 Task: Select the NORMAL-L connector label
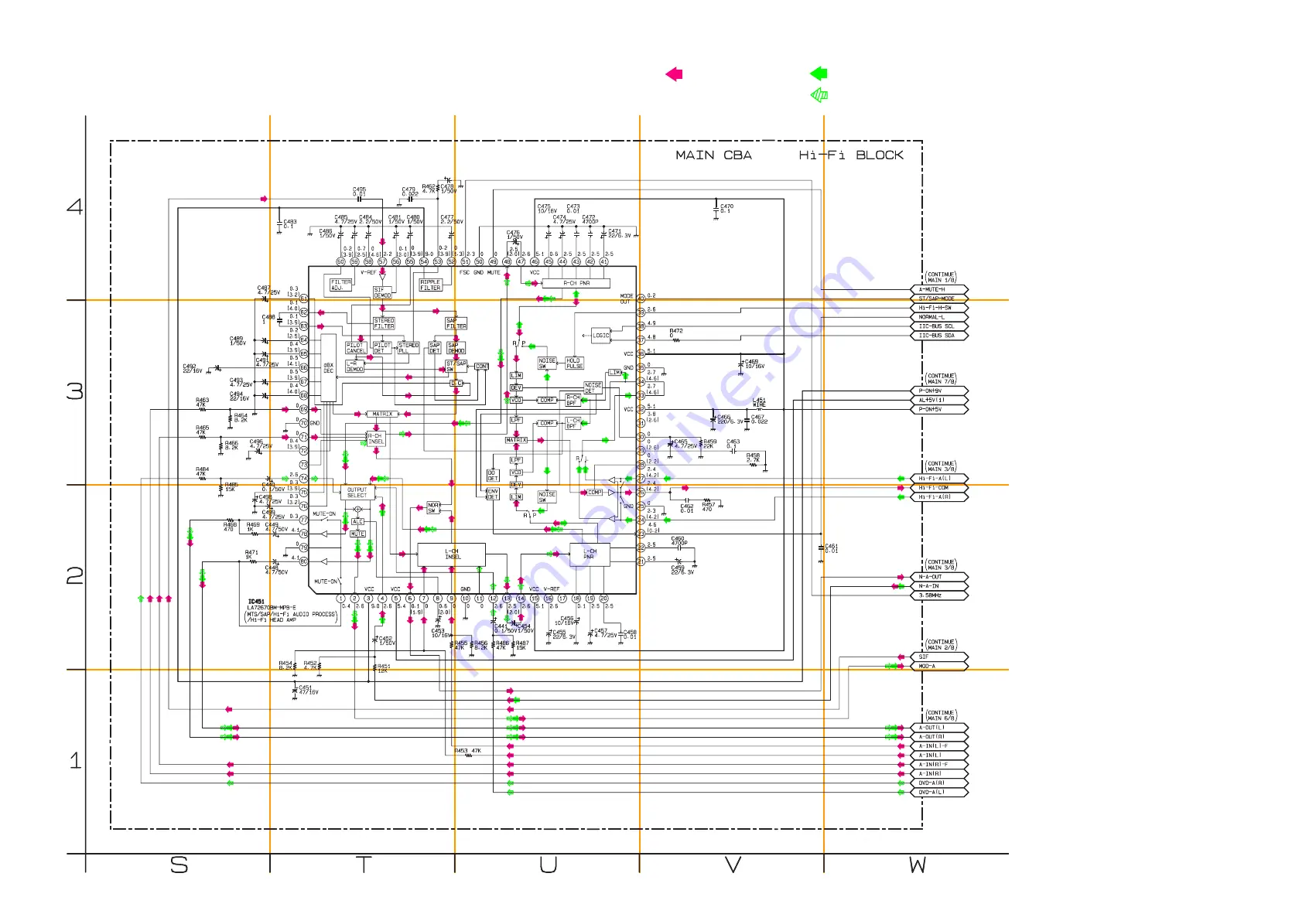[x=938, y=317]
